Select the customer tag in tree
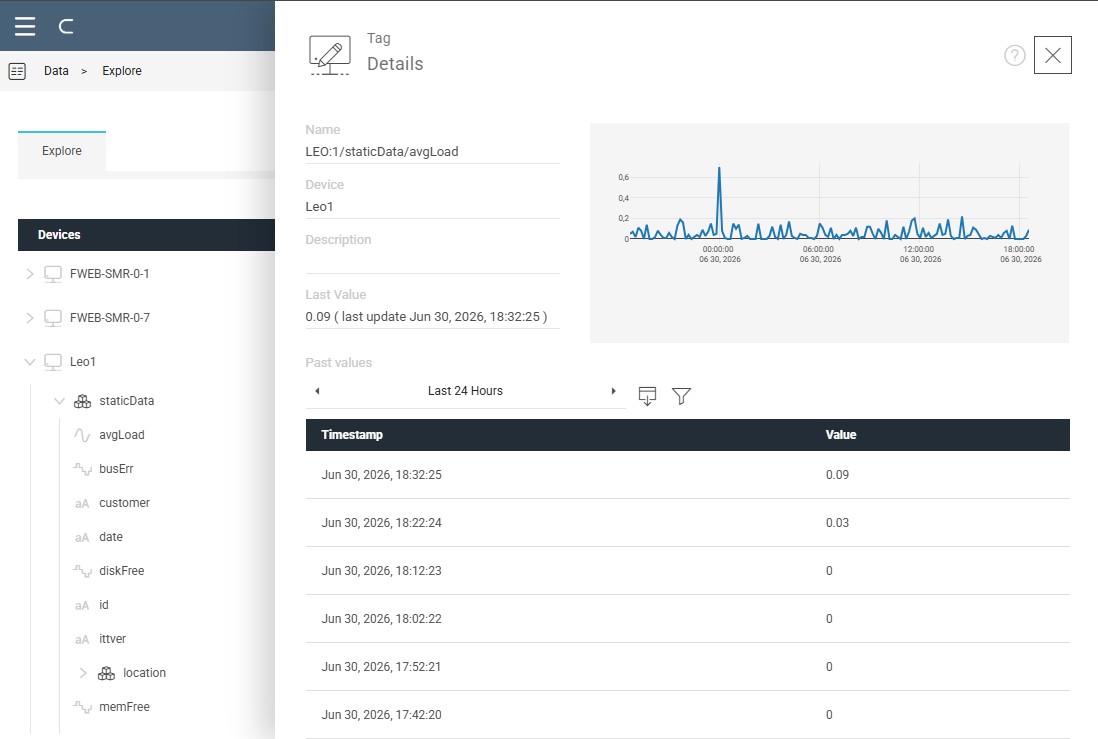 pyautogui.click(x=125, y=503)
